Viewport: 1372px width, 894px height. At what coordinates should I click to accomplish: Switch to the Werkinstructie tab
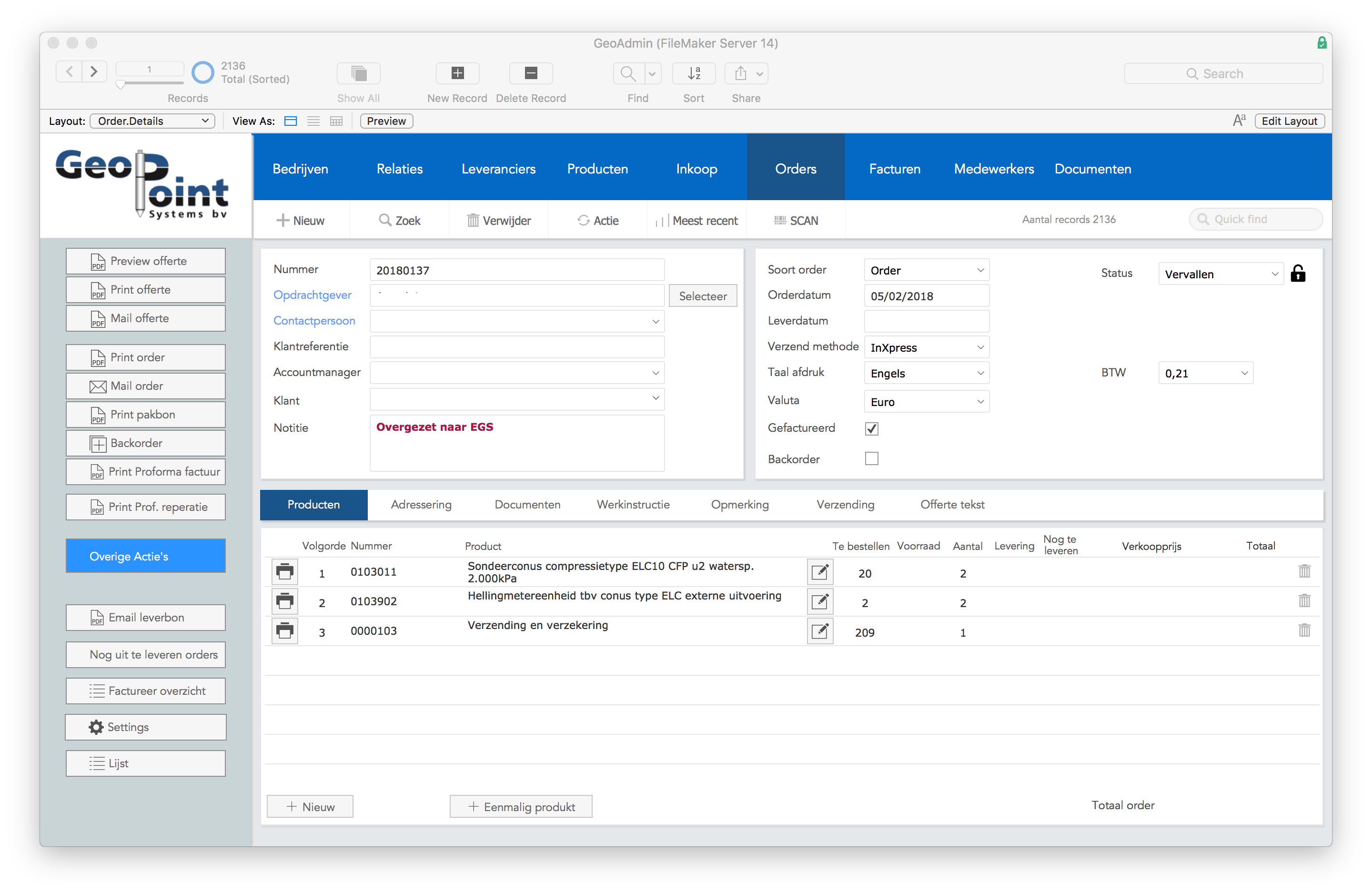point(633,505)
